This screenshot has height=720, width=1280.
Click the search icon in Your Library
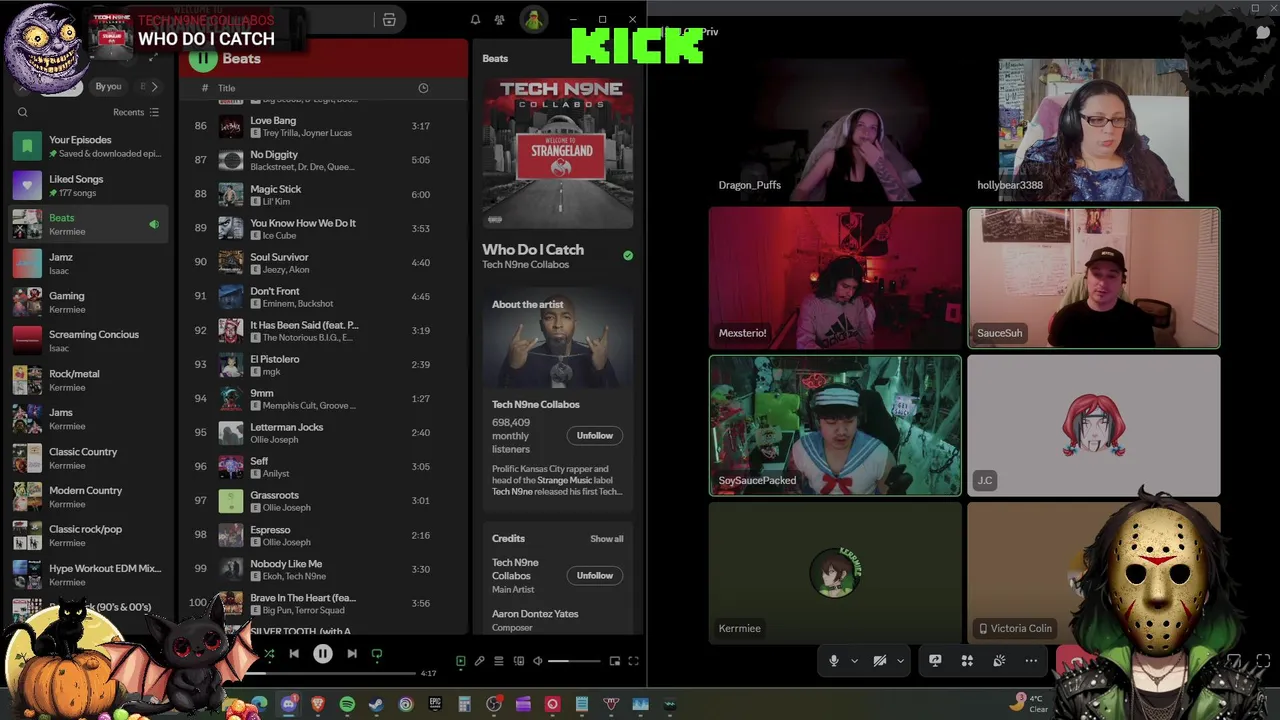(x=23, y=112)
